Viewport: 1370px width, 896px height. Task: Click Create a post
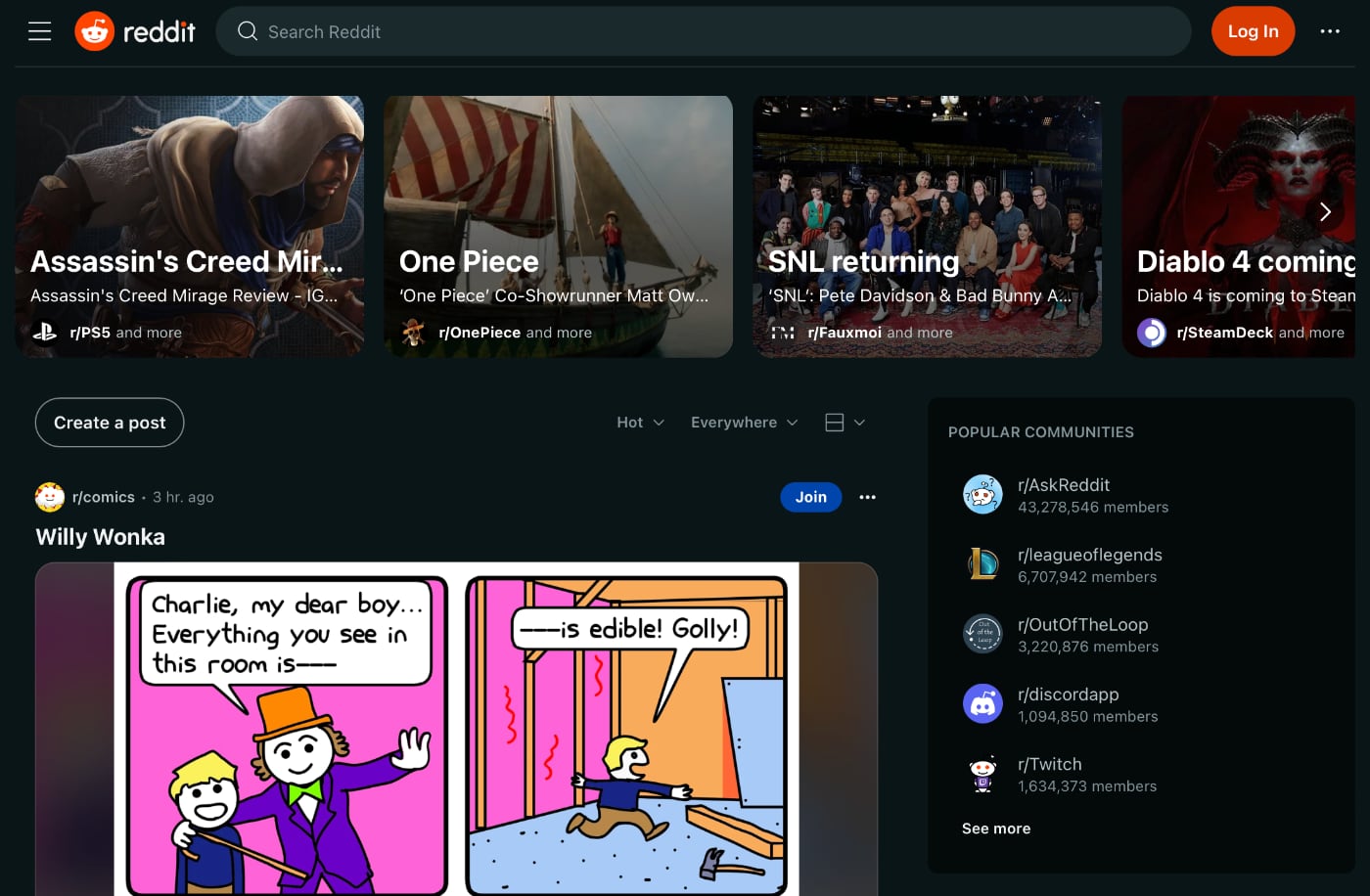pos(110,423)
